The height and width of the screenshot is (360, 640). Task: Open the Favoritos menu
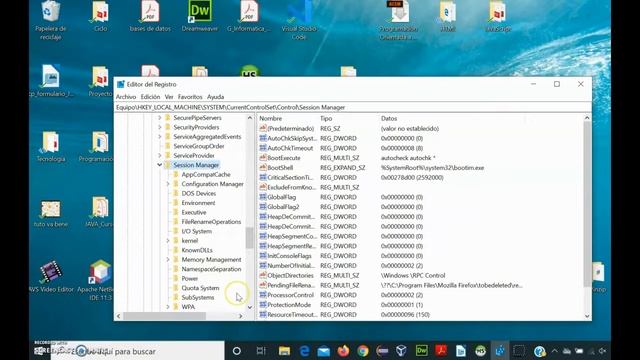(x=190, y=97)
